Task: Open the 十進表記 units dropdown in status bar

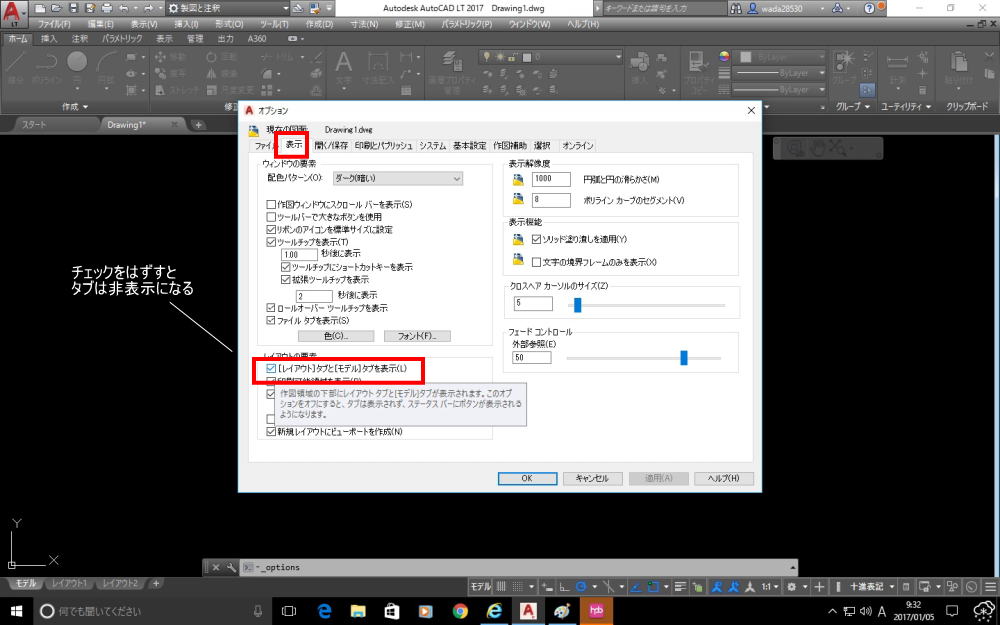Action: 872,586
